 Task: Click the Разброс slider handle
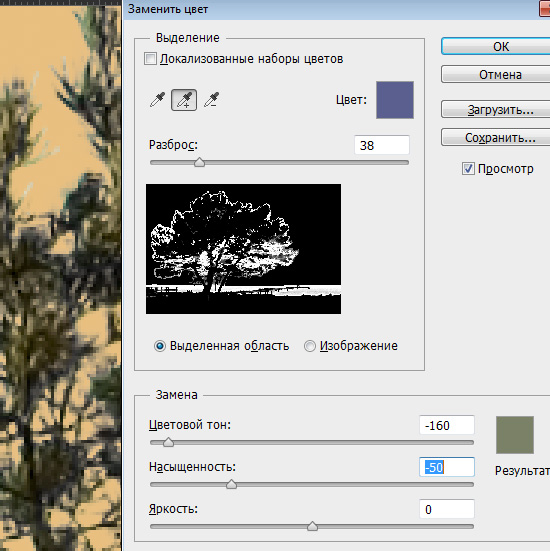[200, 162]
